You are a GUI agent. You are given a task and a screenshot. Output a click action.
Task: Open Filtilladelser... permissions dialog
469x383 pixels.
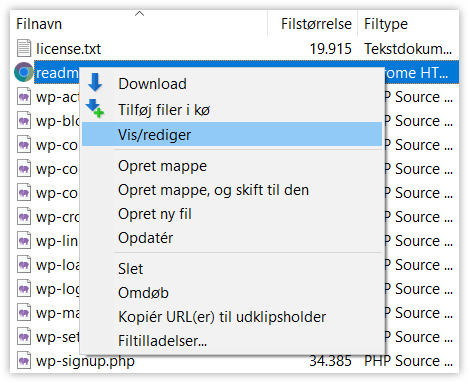tap(162, 341)
